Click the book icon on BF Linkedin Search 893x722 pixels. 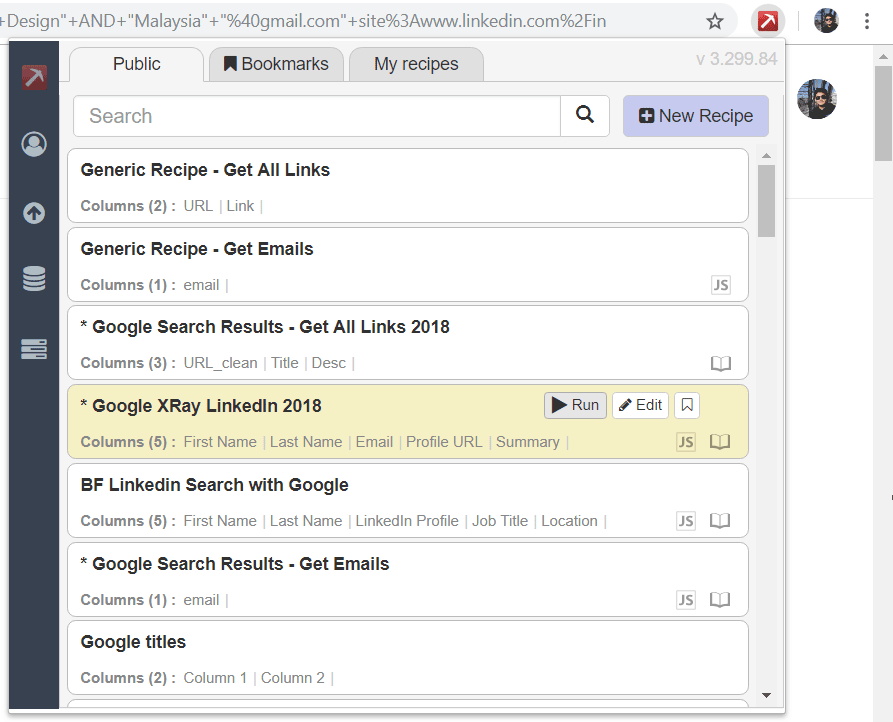[720, 520]
